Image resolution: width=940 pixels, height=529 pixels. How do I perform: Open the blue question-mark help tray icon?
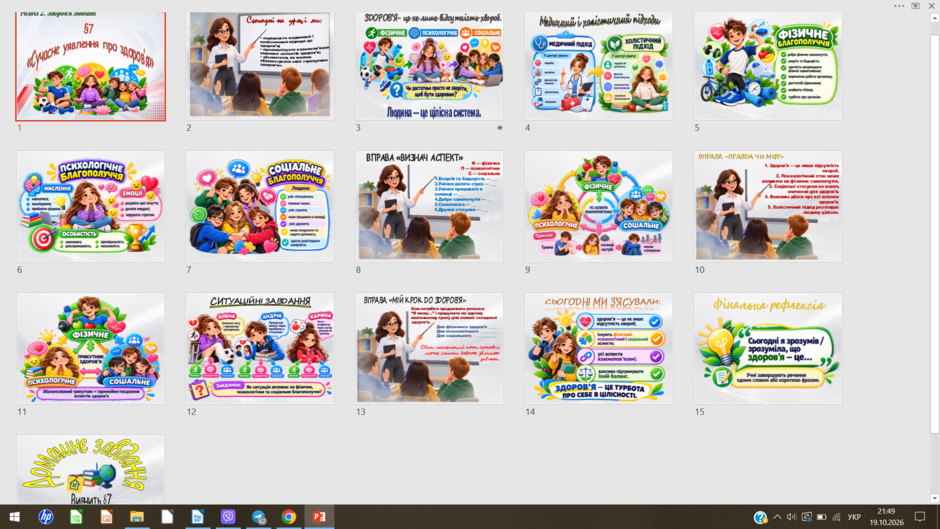760,517
